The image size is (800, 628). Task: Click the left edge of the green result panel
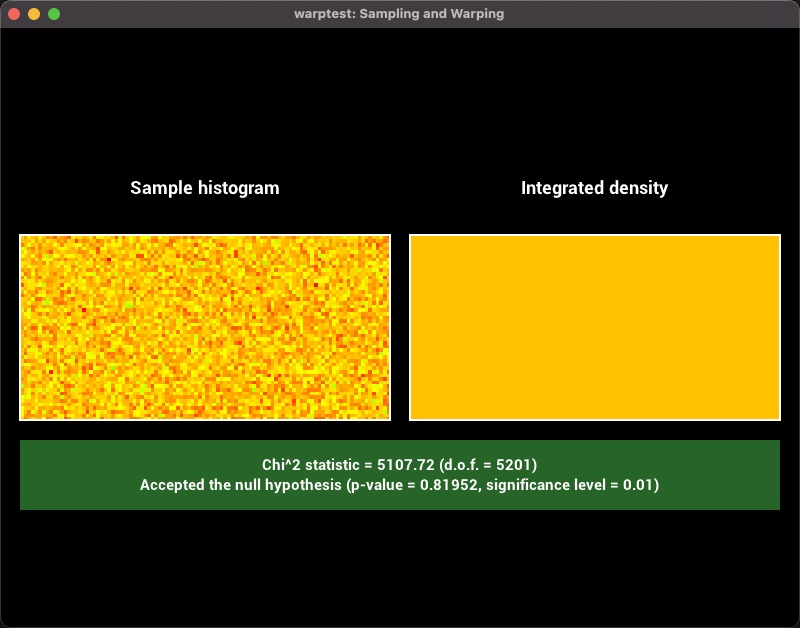pos(25,475)
